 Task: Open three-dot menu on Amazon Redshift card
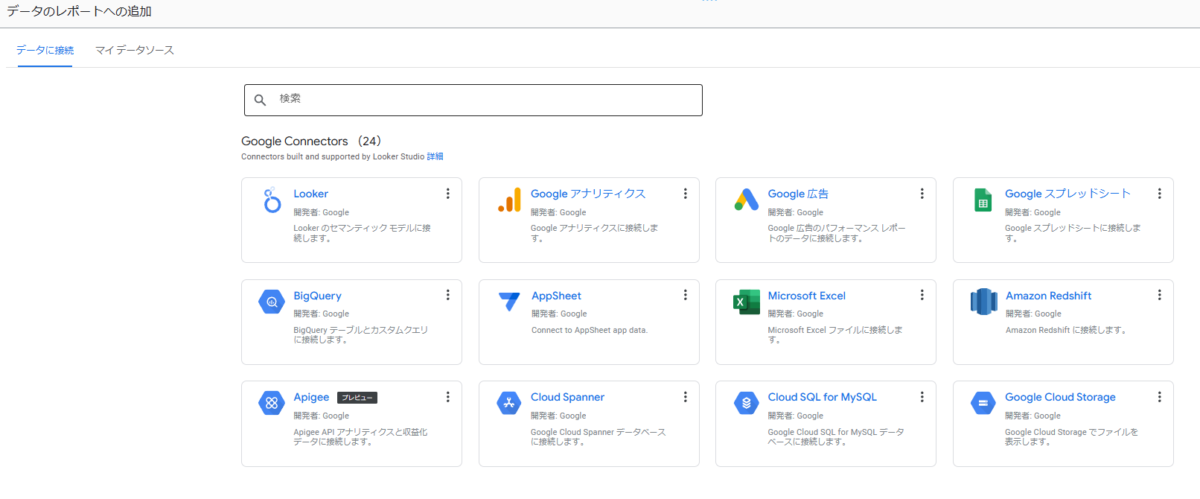1159,295
